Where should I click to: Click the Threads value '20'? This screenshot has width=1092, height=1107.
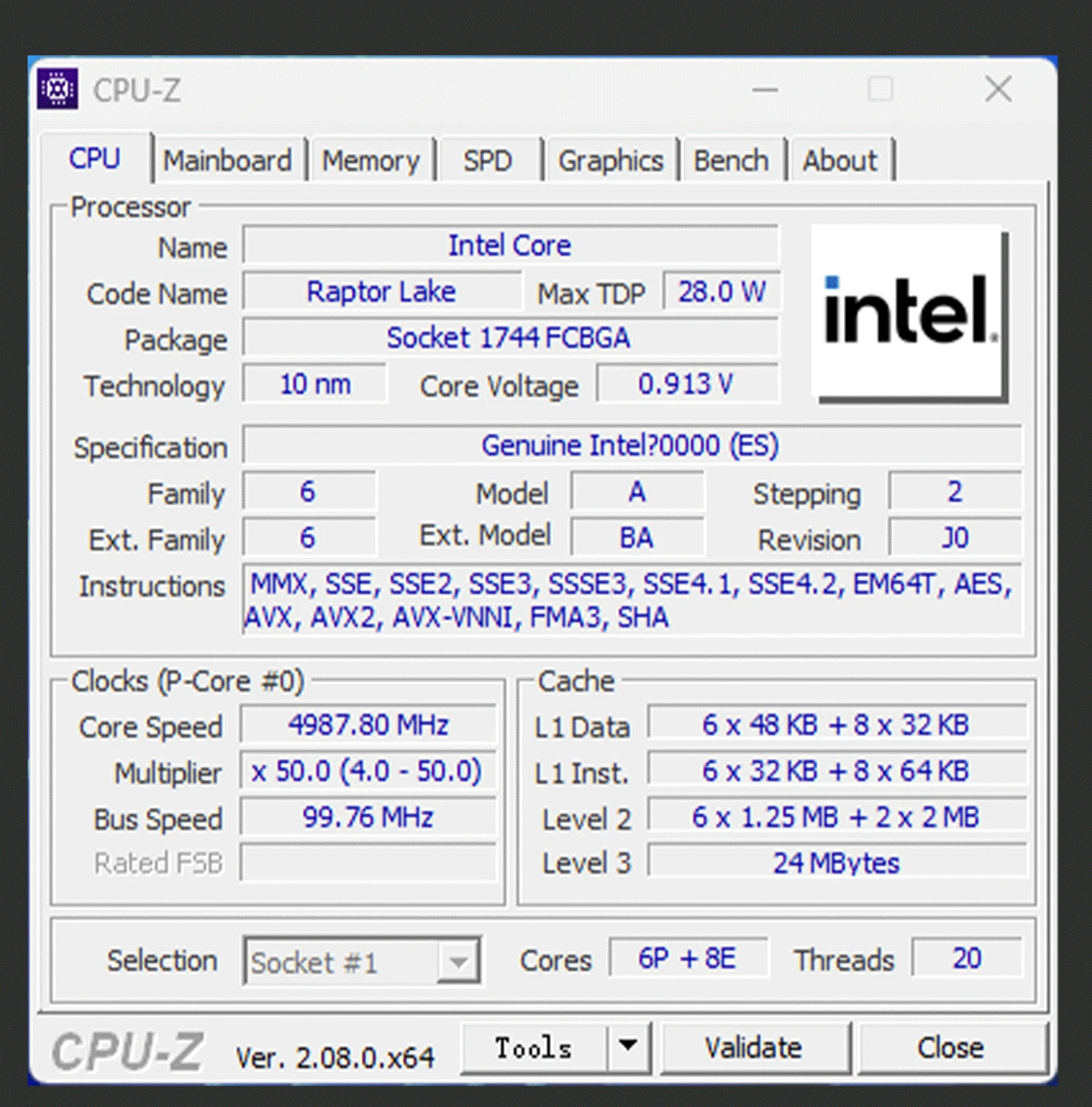pos(967,958)
